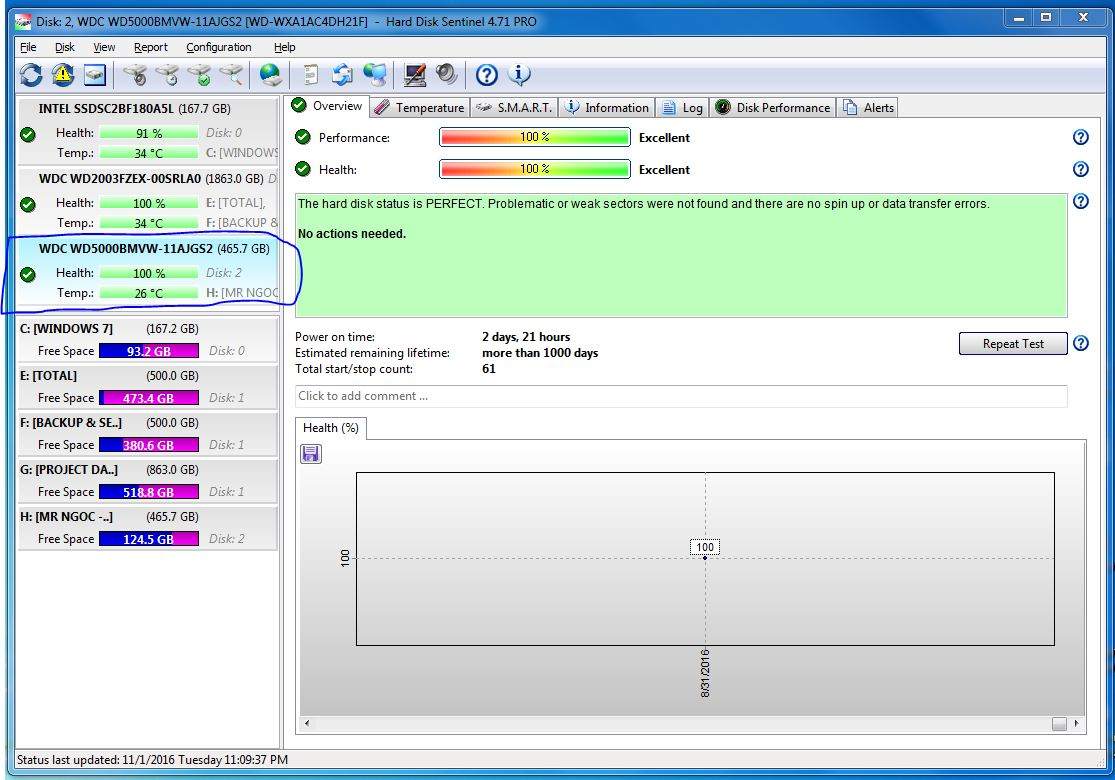The height and width of the screenshot is (780, 1115).
Task: Click the Health 100 % gauge bar in Overview
Action: pos(535,169)
